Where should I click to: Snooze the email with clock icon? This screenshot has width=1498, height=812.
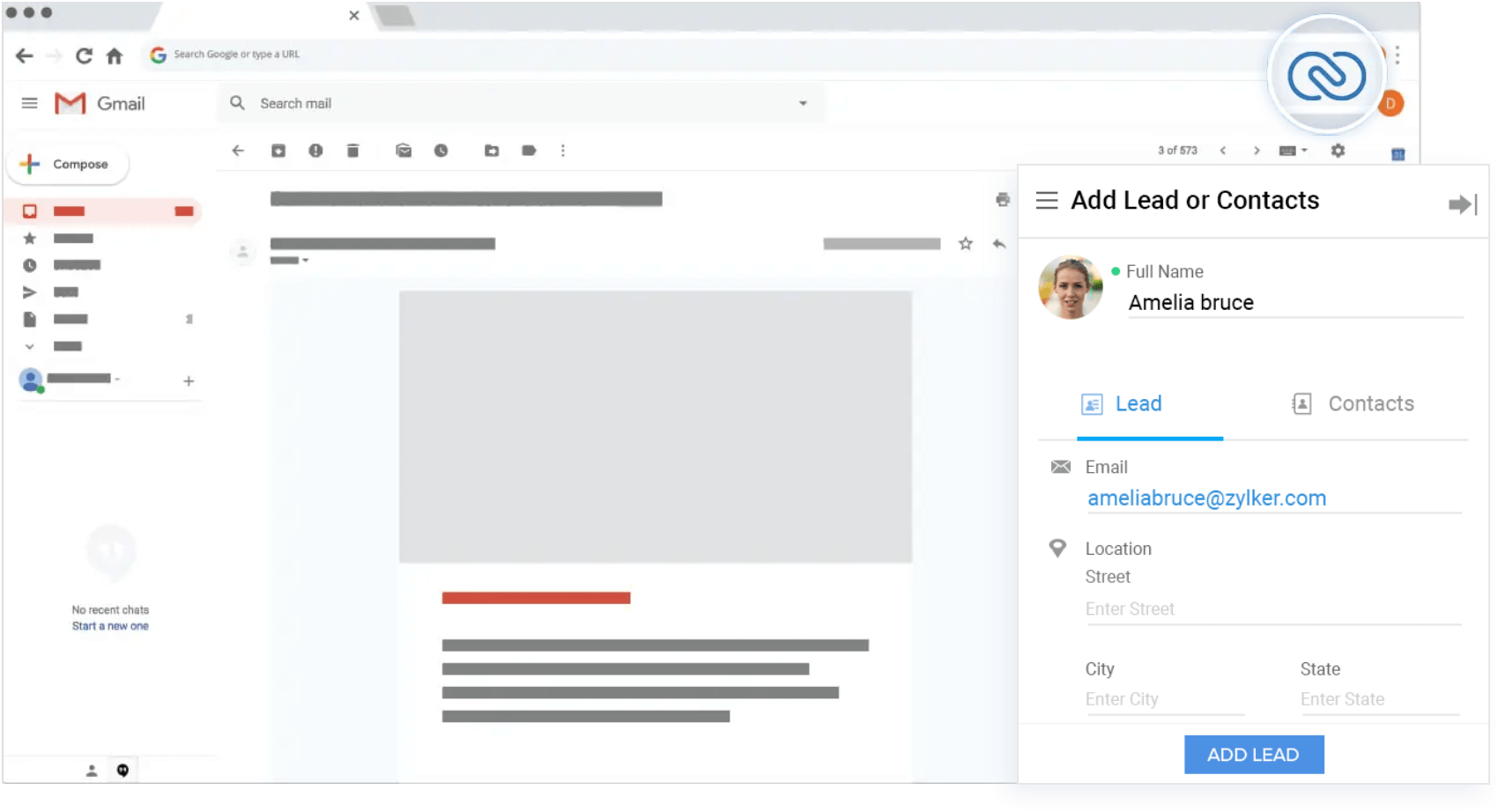(x=441, y=151)
